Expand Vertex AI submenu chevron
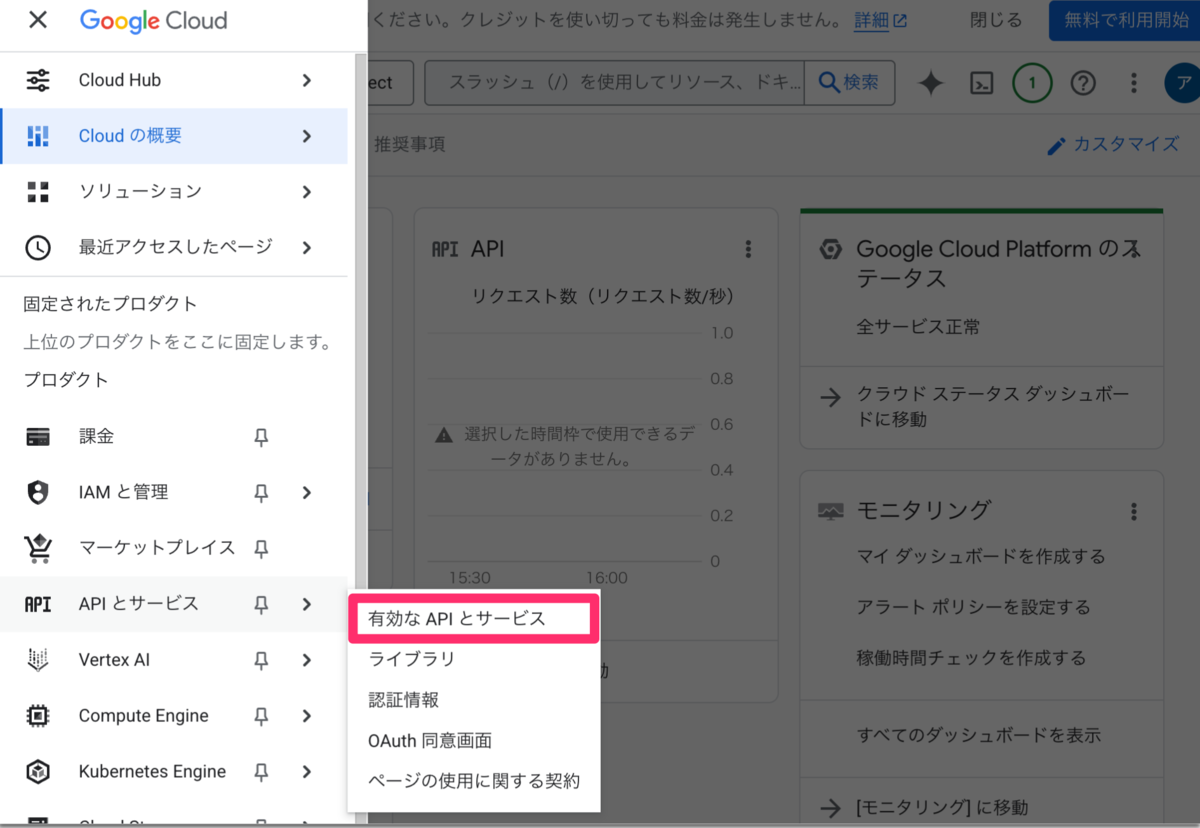 [307, 660]
